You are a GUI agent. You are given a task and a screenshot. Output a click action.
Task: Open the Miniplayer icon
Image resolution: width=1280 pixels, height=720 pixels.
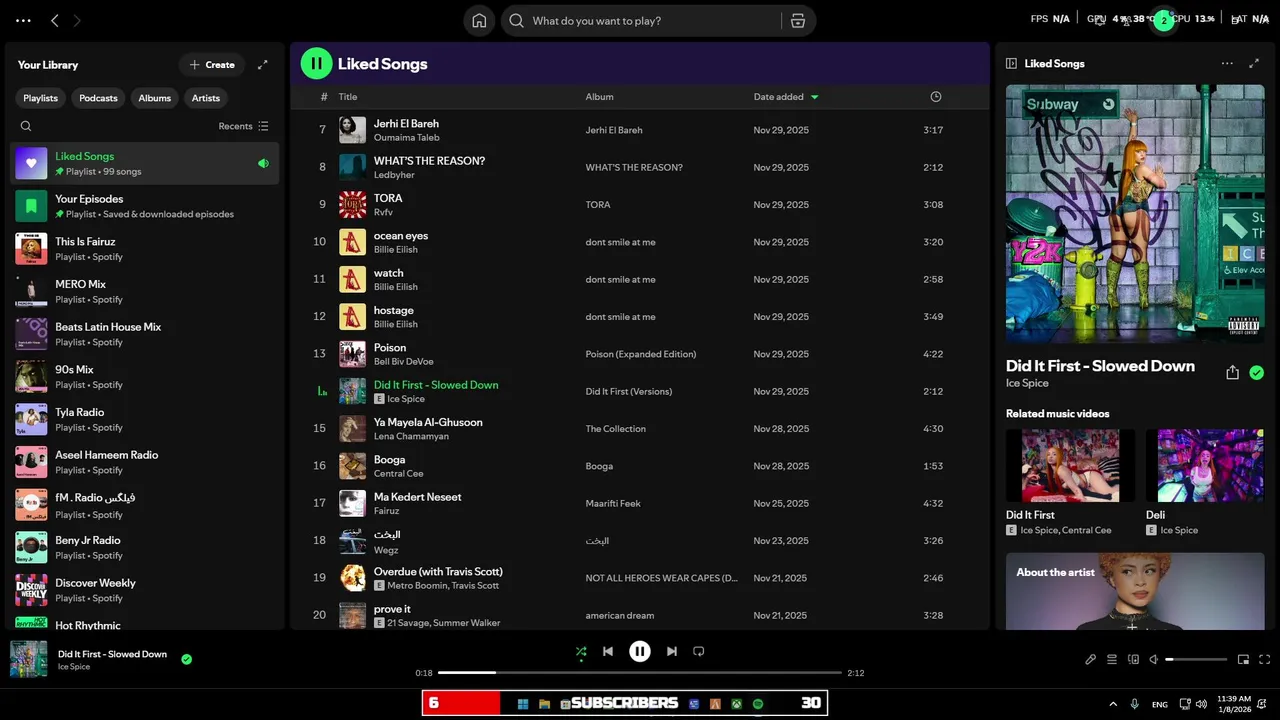[x=1243, y=659]
